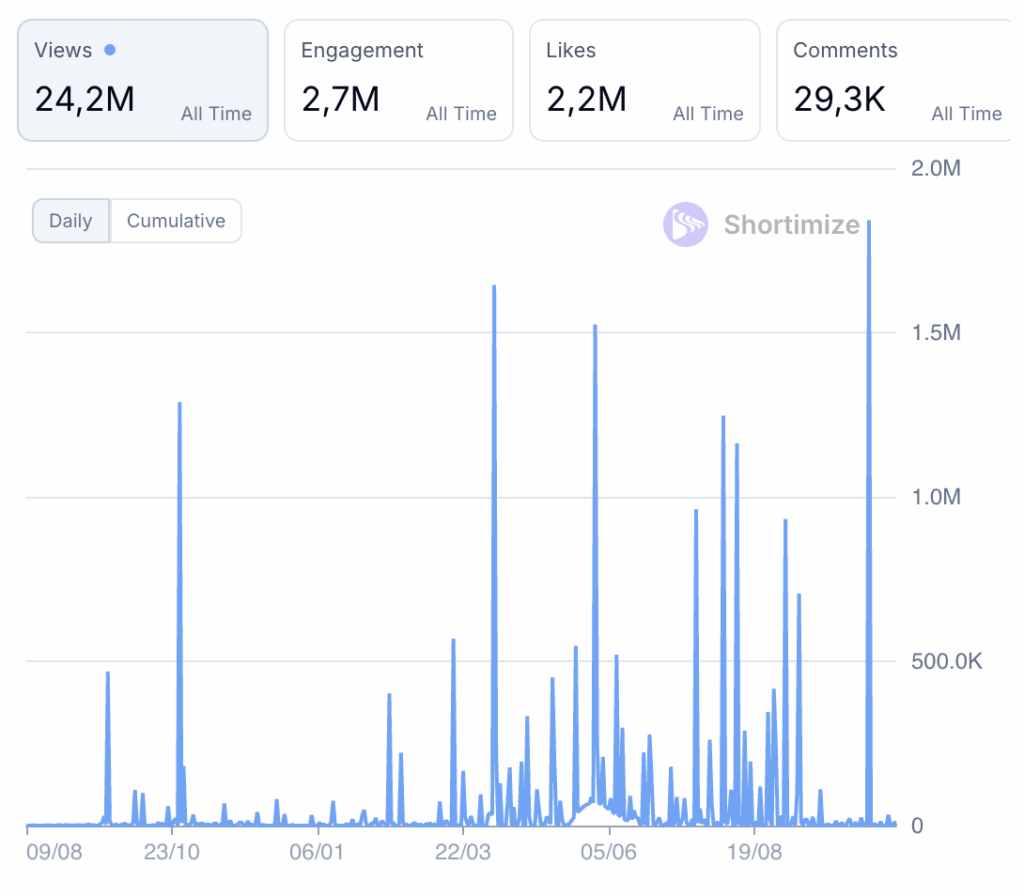Image resolution: width=1024 pixels, height=896 pixels.
Task: Click All Time label in Views card
Action: (x=216, y=114)
